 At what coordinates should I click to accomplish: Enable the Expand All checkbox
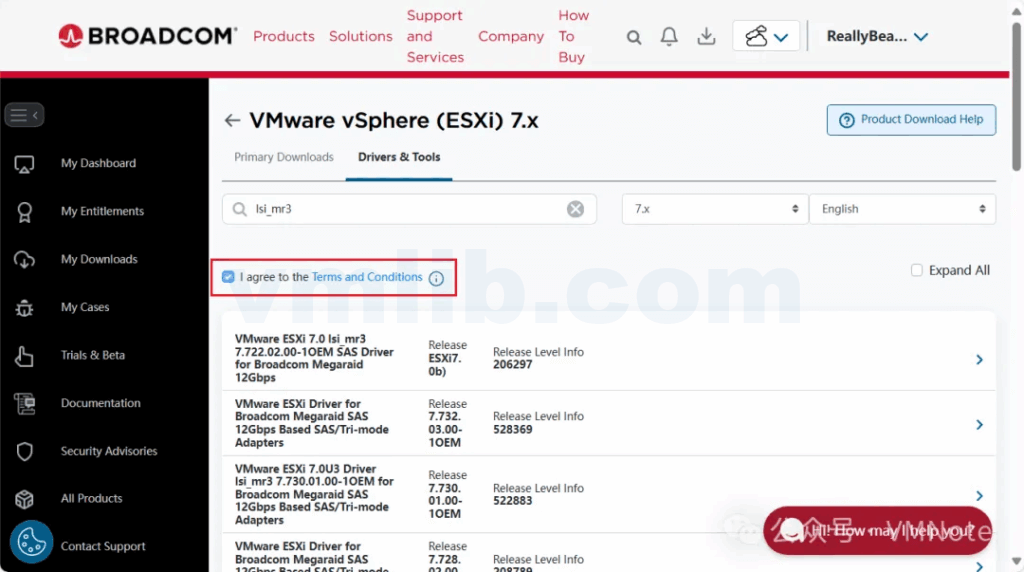[917, 270]
